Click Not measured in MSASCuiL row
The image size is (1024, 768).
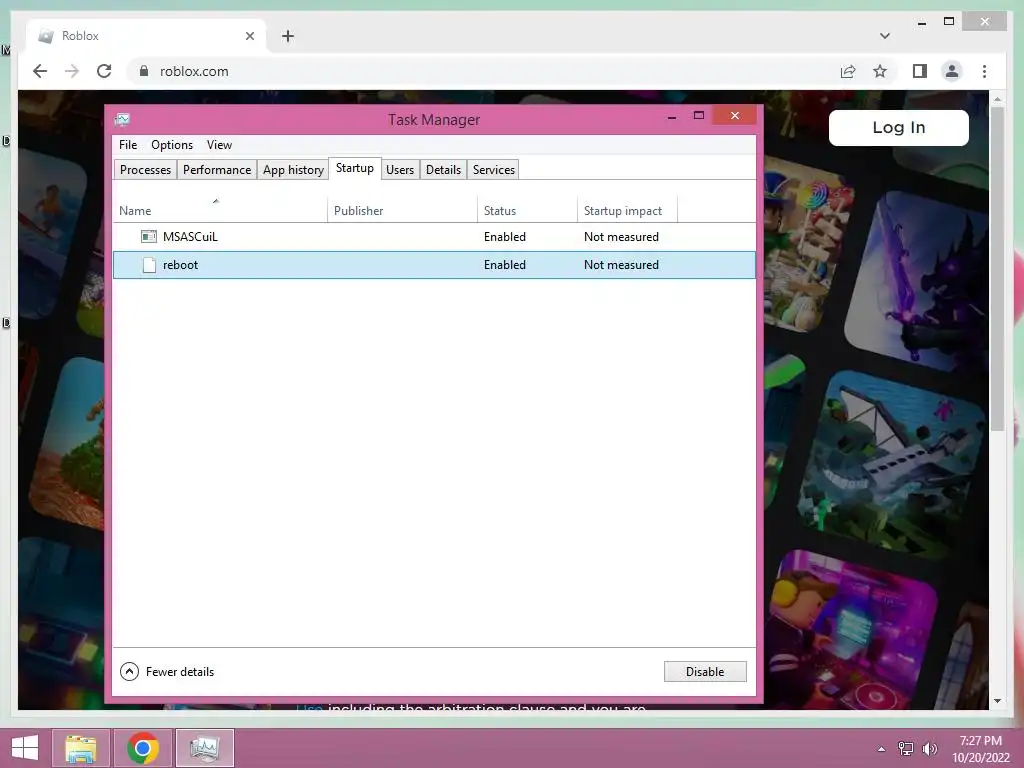click(621, 237)
